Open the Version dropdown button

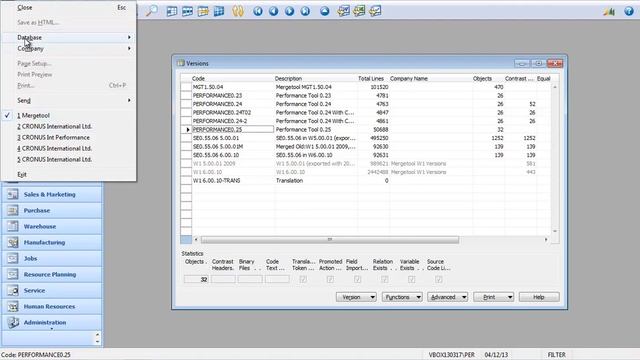click(x=356, y=297)
